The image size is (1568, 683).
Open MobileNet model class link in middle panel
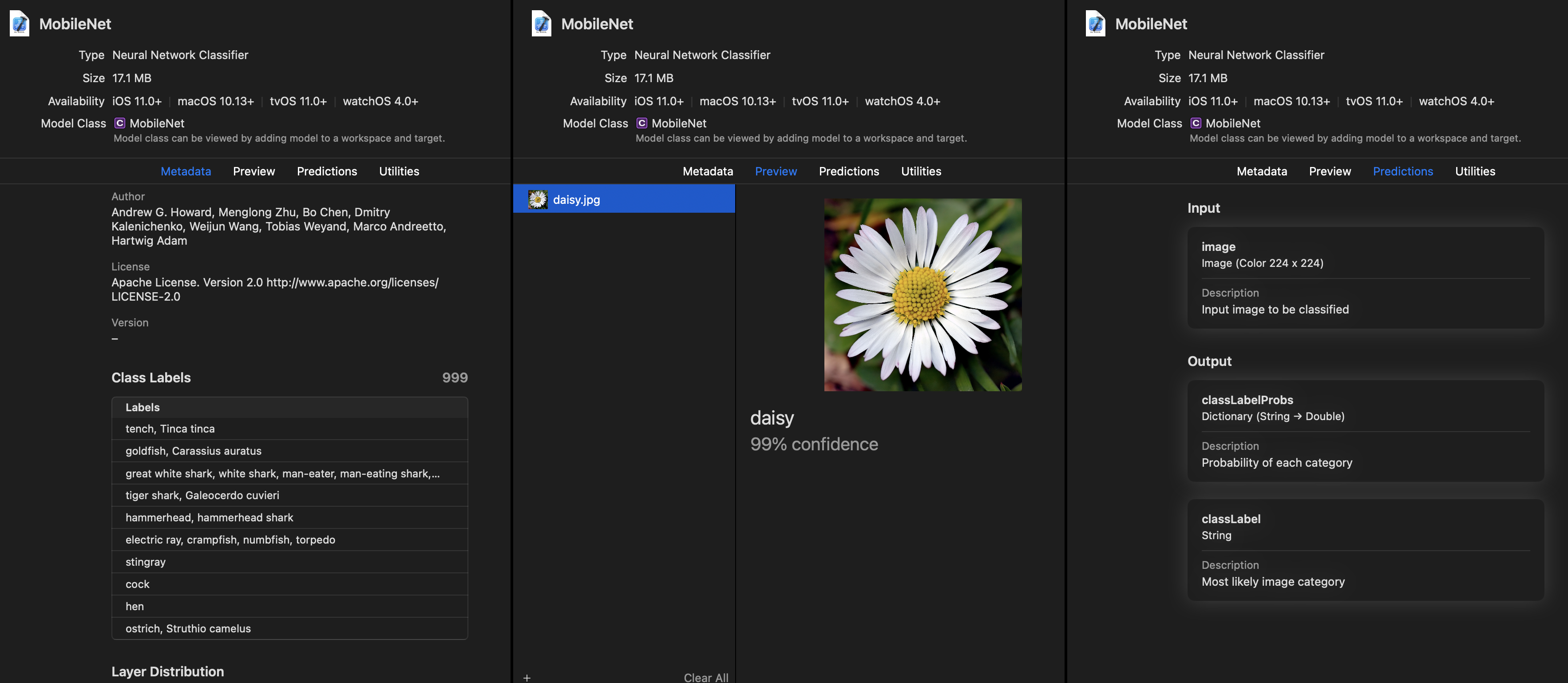(x=679, y=123)
